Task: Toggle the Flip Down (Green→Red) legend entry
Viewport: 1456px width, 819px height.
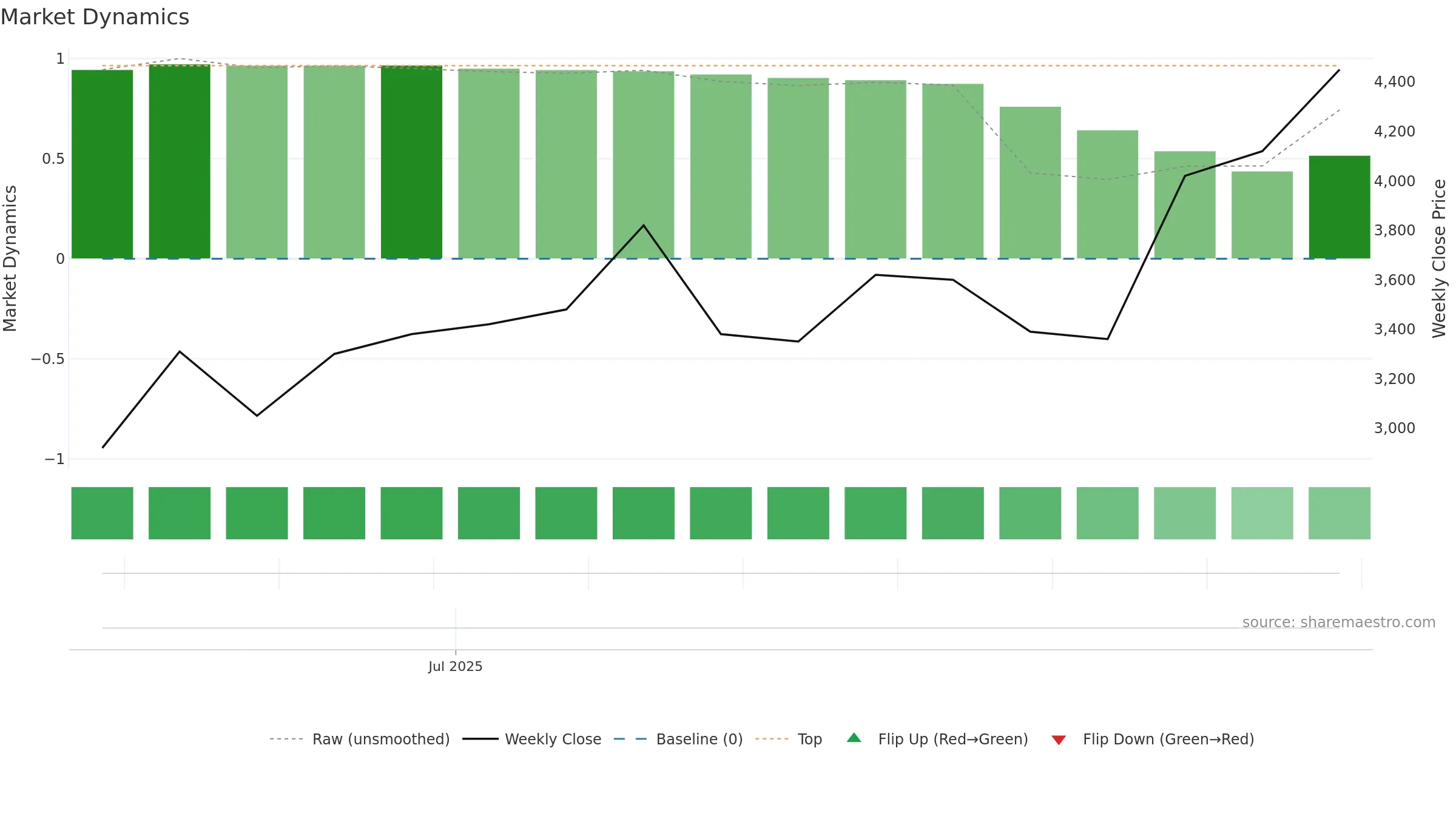Action: click(x=1153, y=739)
